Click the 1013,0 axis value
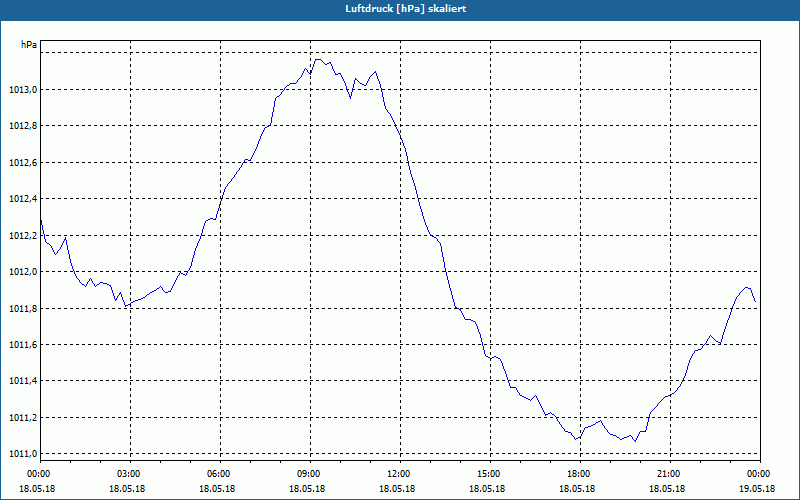Screen dimensions: 800x500 [23, 90]
